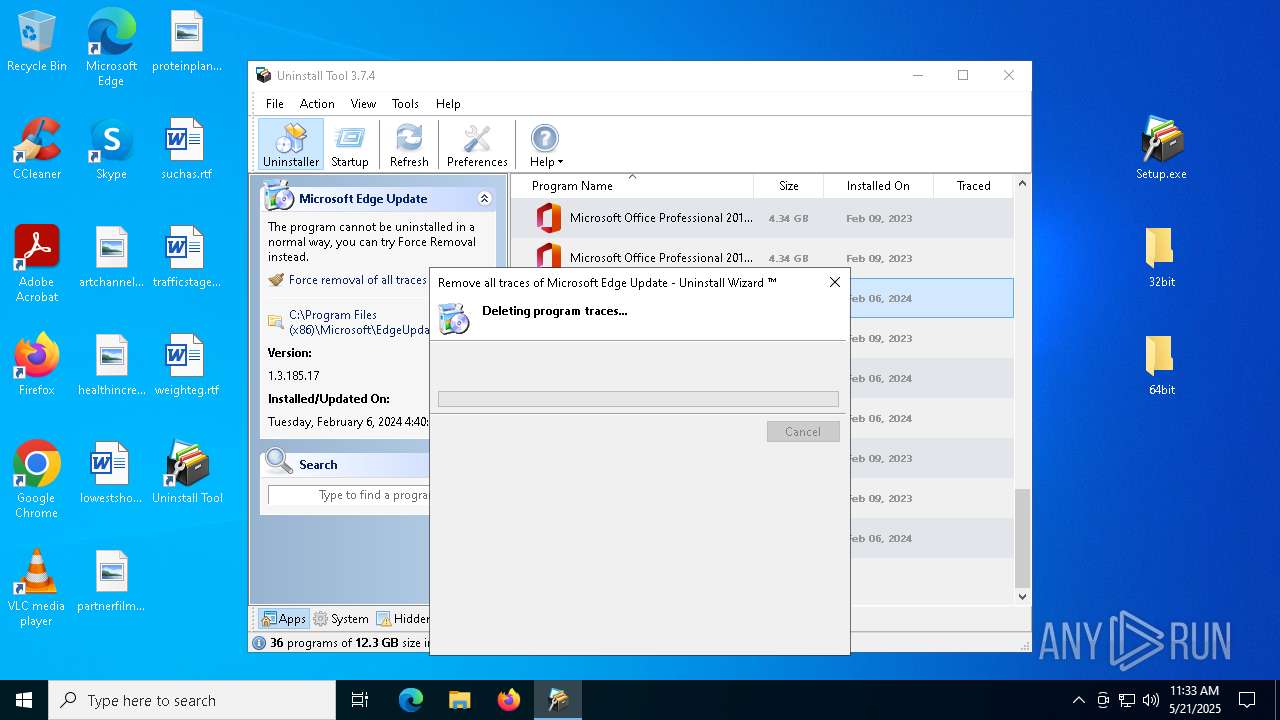Image resolution: width=1280 pixels, height=720 pixels.
Task: Select the healthincre image file
Action: pyautogui.click(x=111, y=366)
